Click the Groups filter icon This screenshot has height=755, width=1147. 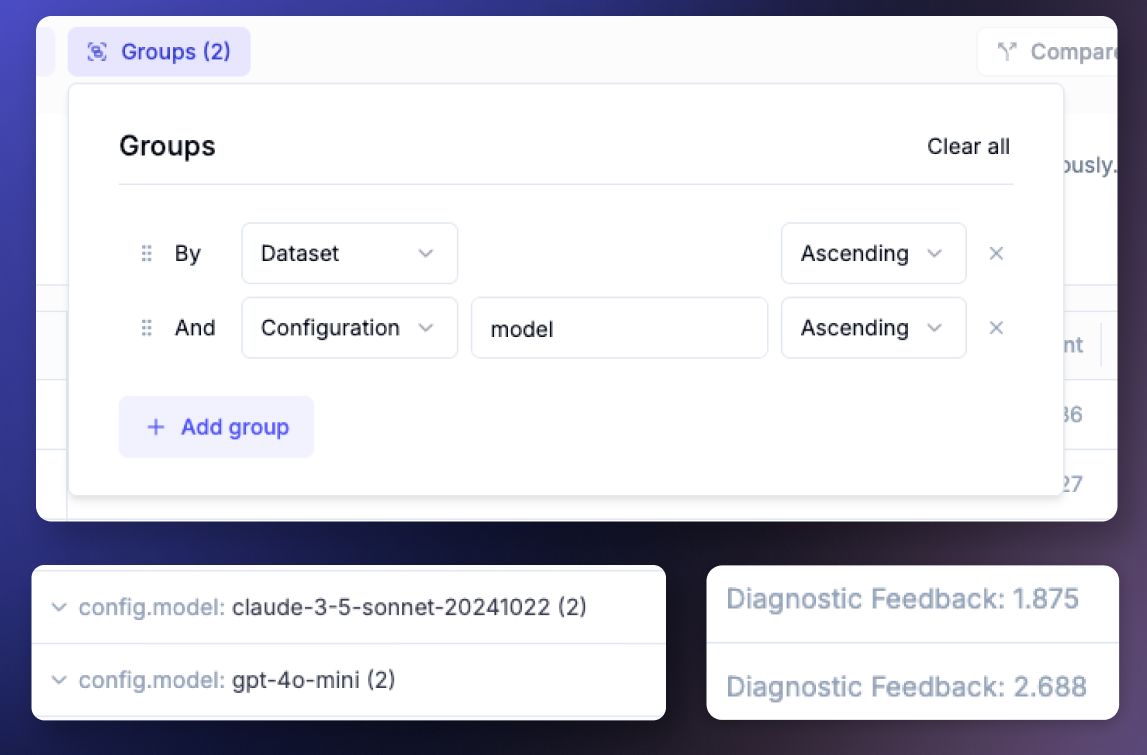click(x=97, y=51)
